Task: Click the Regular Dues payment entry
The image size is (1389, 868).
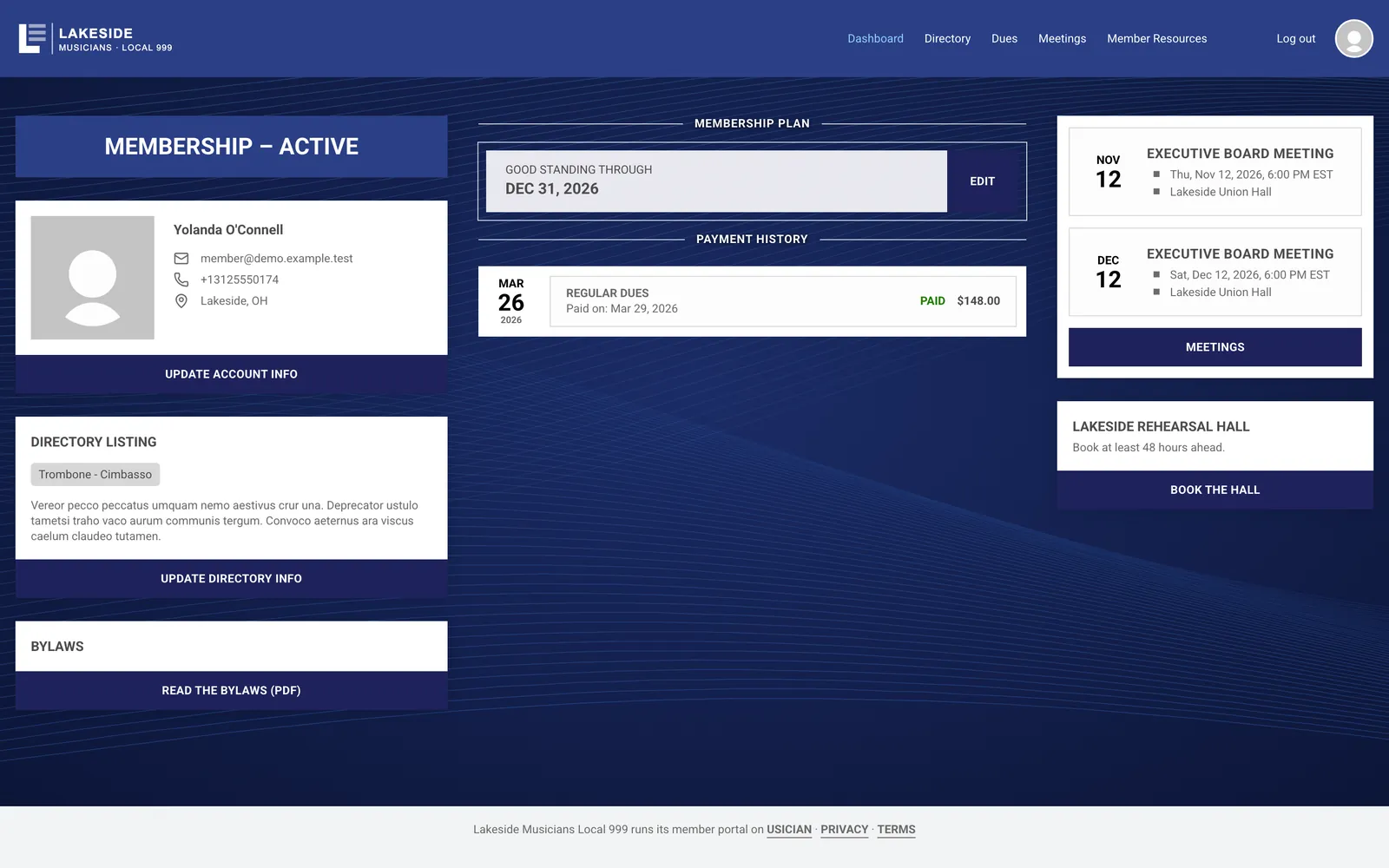Action: click(783, 301)
